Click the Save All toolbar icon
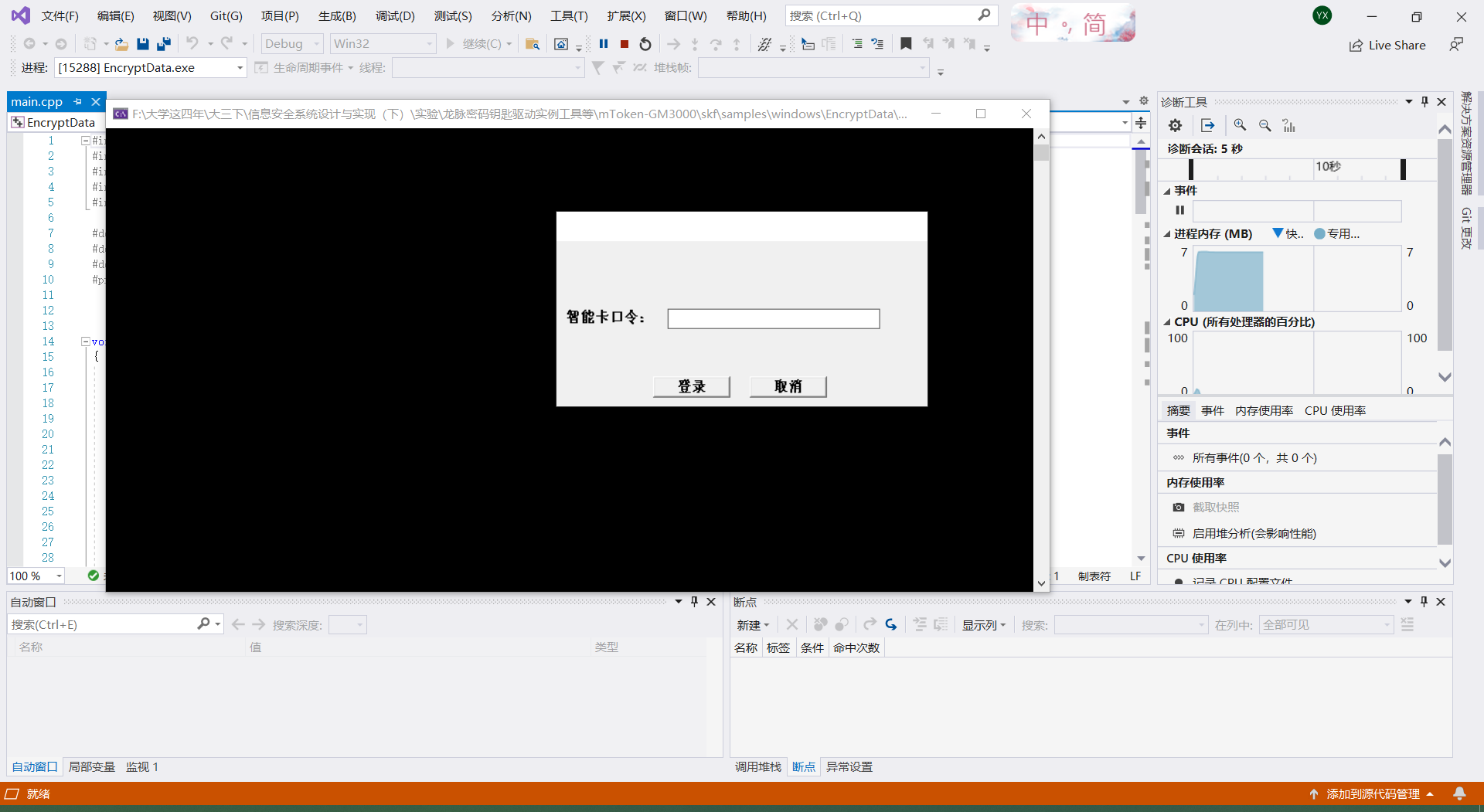1484x812 pixels. 163,44
